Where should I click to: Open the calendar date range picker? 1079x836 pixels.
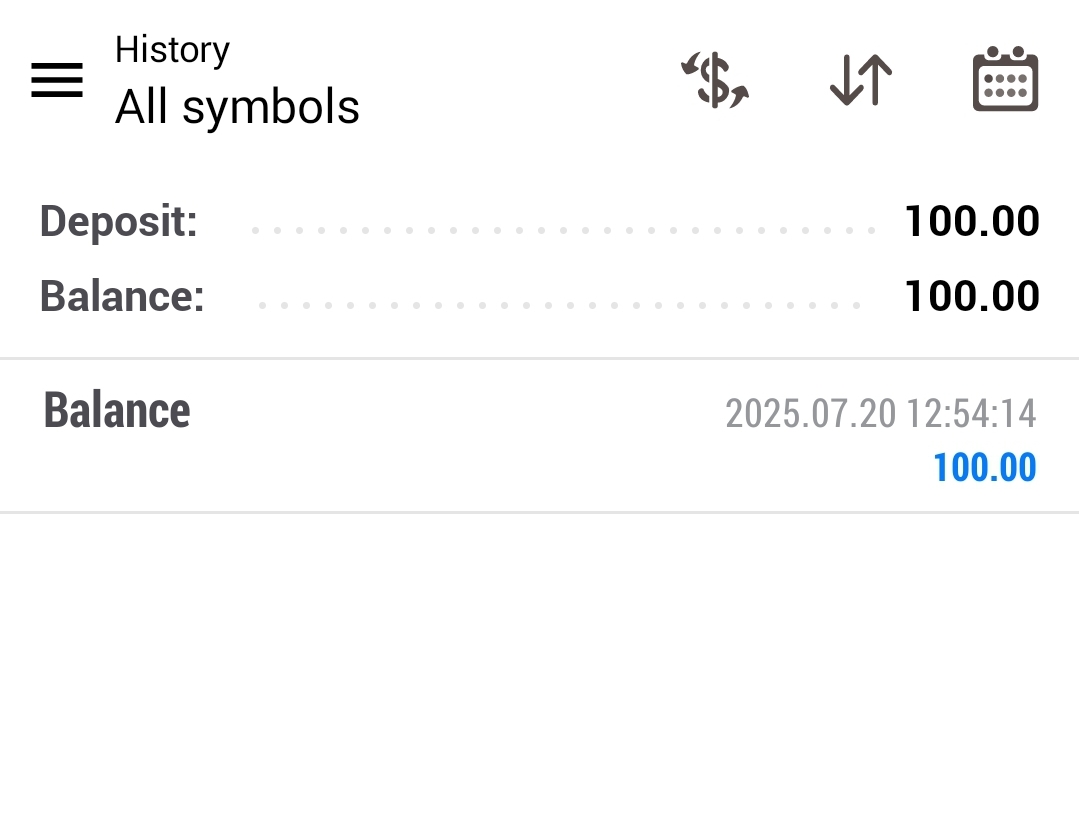pos(1005,80)
